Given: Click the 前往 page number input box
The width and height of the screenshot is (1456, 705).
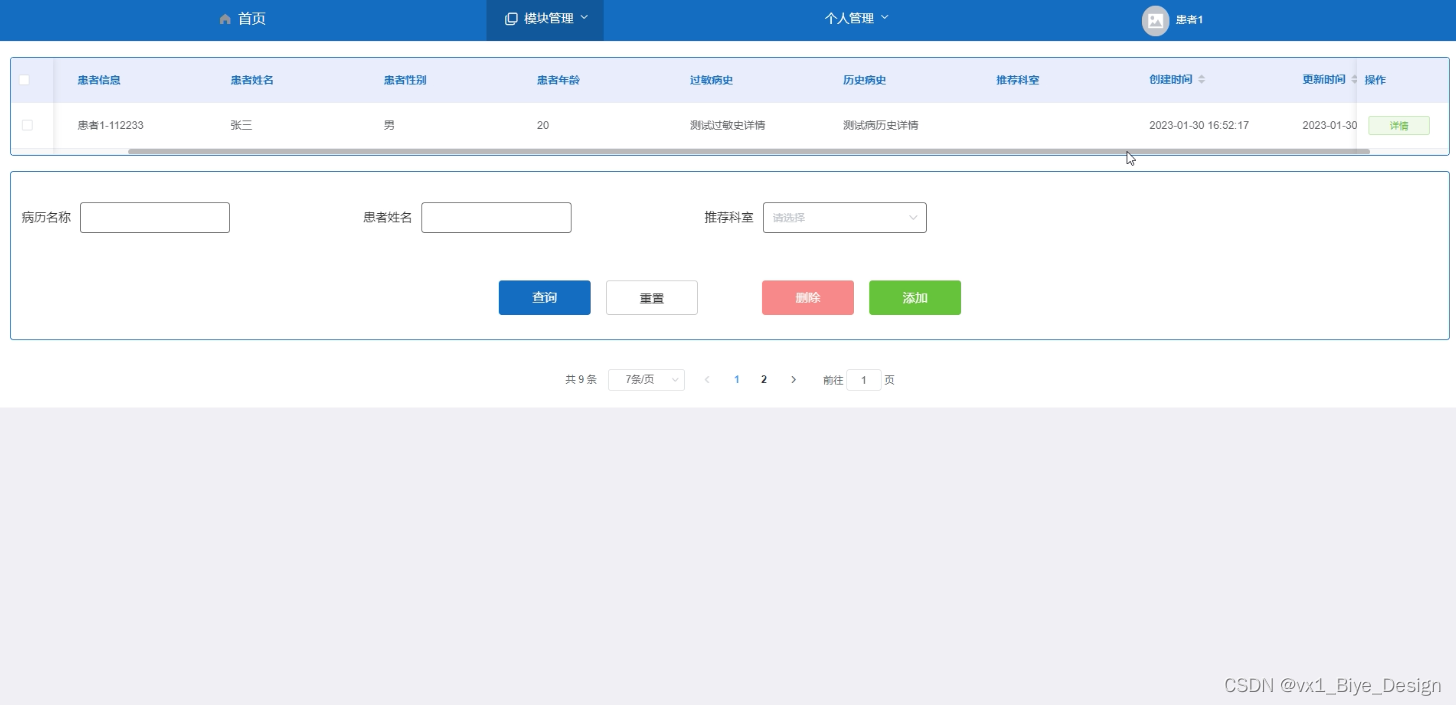Looking at the screenshot, I should coord(864,380).
